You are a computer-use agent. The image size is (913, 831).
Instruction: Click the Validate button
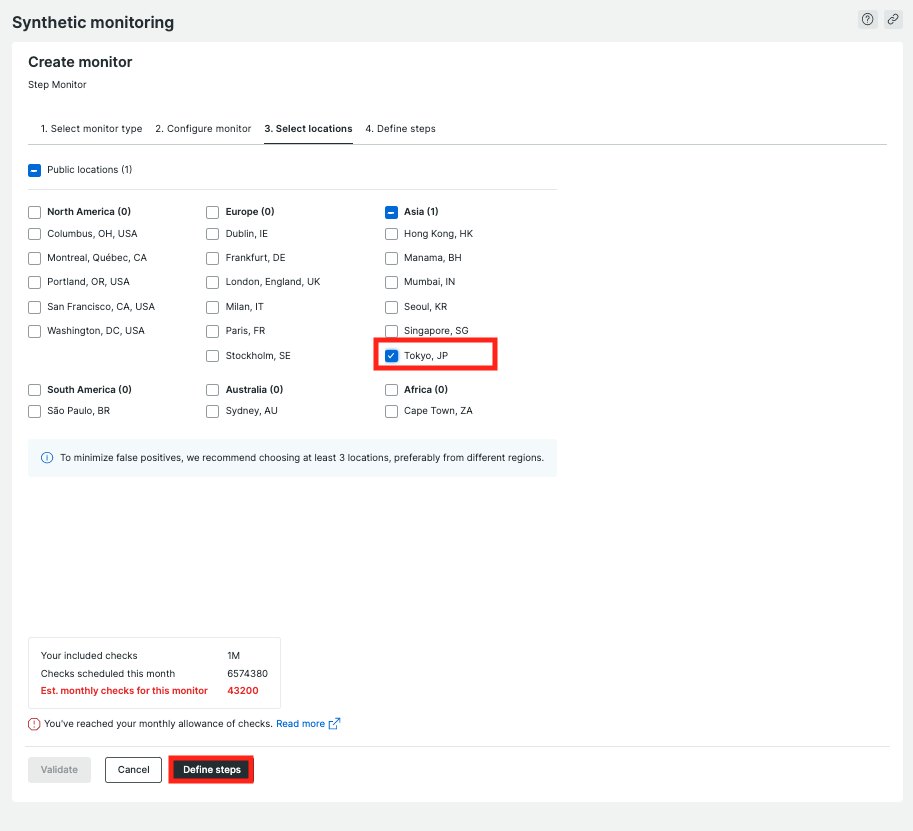[59, 770]
